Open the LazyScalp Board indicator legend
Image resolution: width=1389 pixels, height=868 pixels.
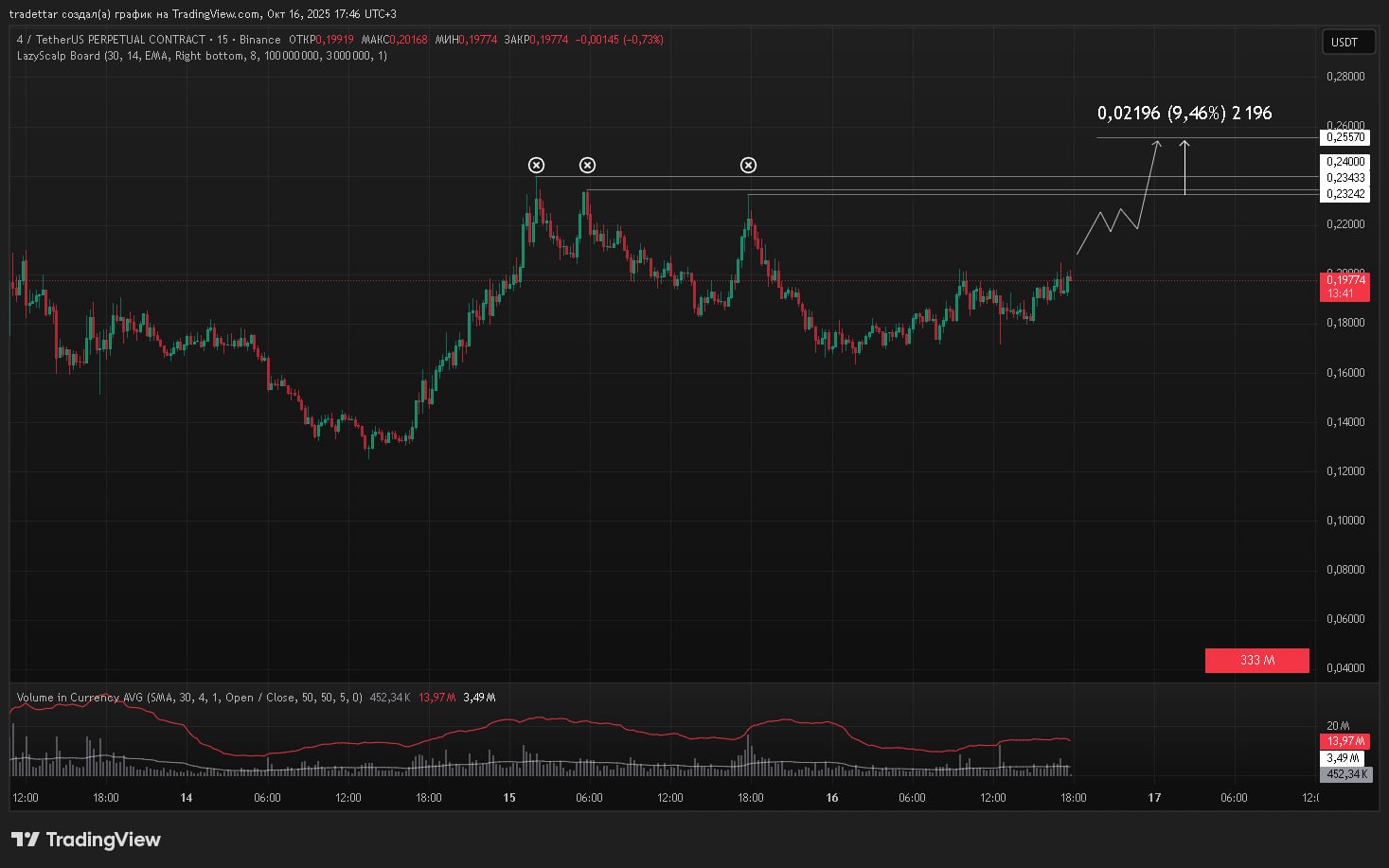point(202,56)
